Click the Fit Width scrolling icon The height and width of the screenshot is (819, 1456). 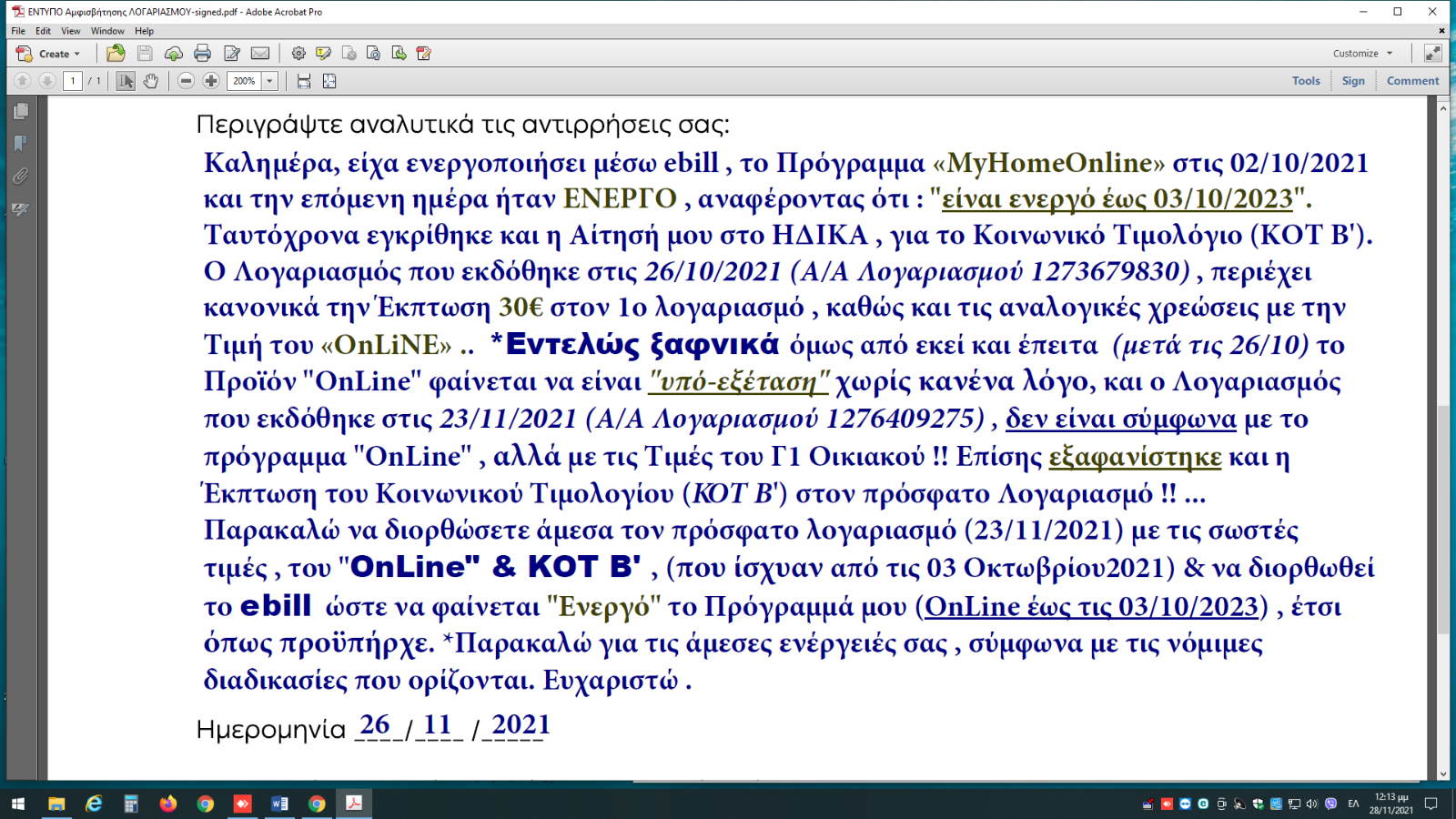304,81
